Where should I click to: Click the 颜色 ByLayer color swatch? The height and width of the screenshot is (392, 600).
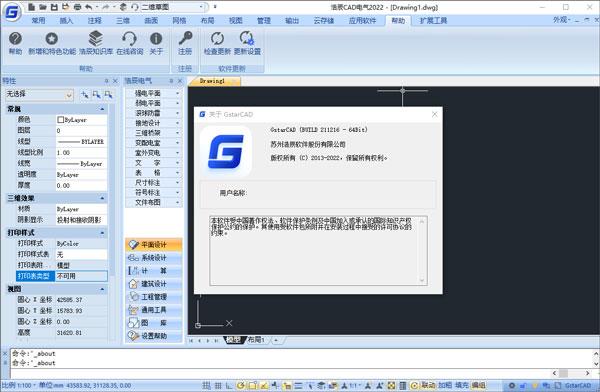pyautogui.click(x=60, y=120)
